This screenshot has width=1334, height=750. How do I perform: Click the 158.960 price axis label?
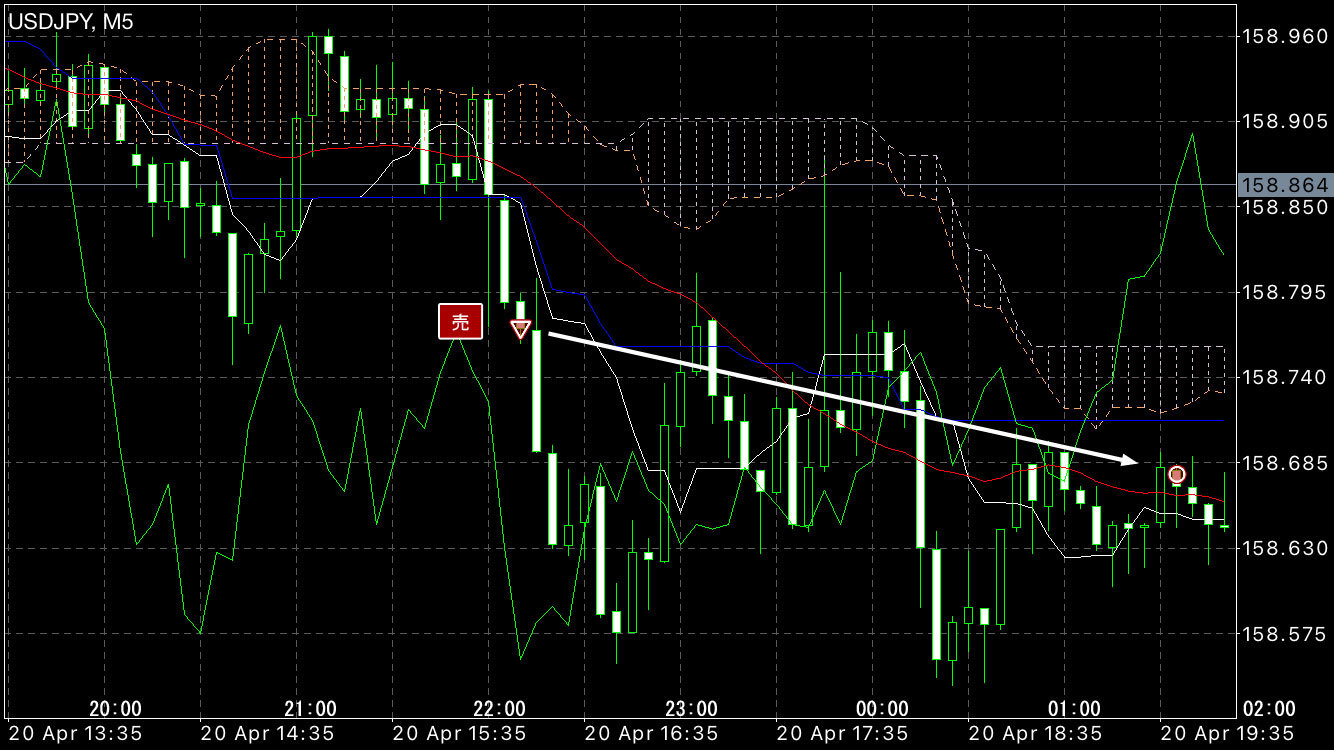coord(1284,37)
